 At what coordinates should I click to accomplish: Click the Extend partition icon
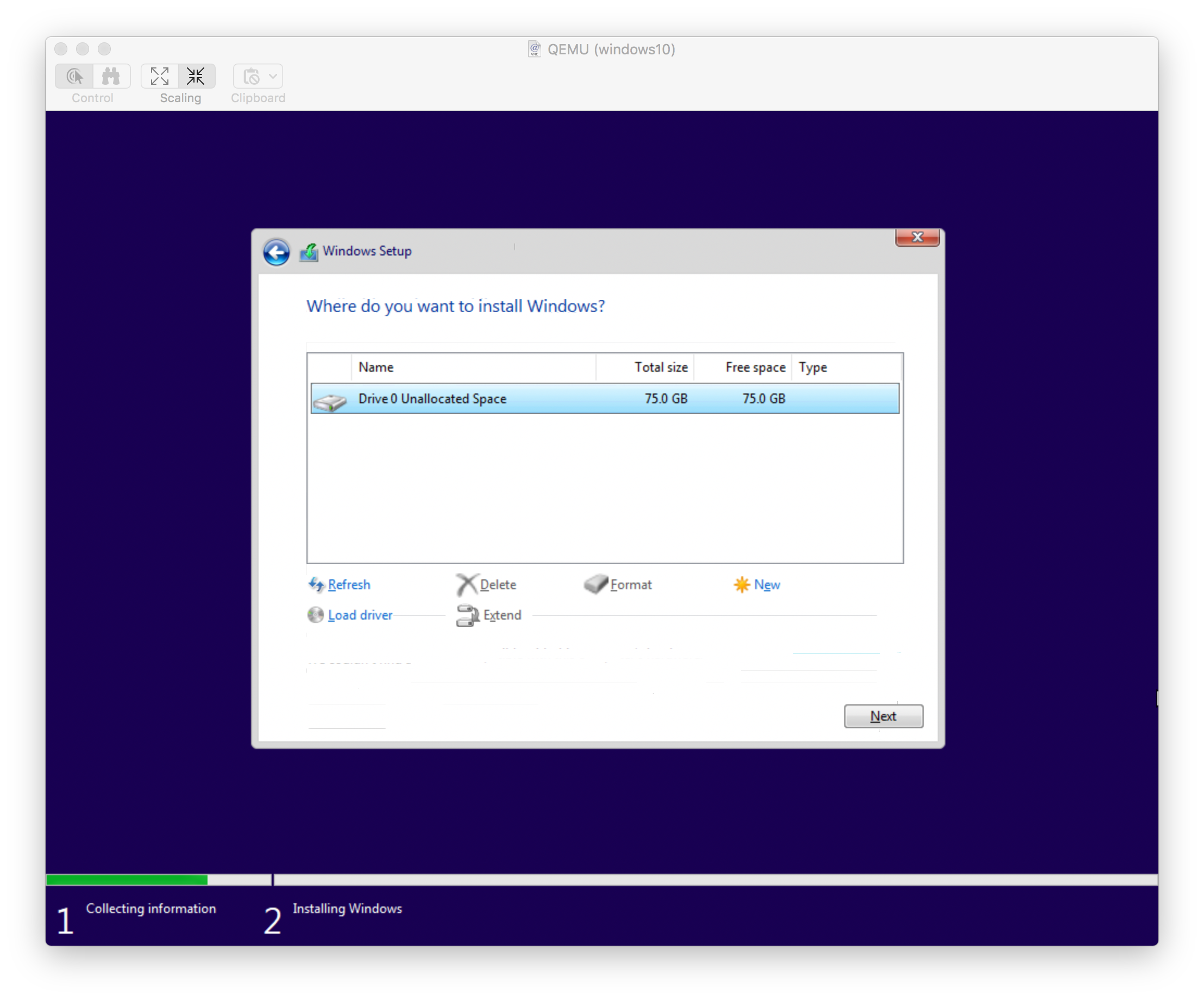click(x=465, y=614)
